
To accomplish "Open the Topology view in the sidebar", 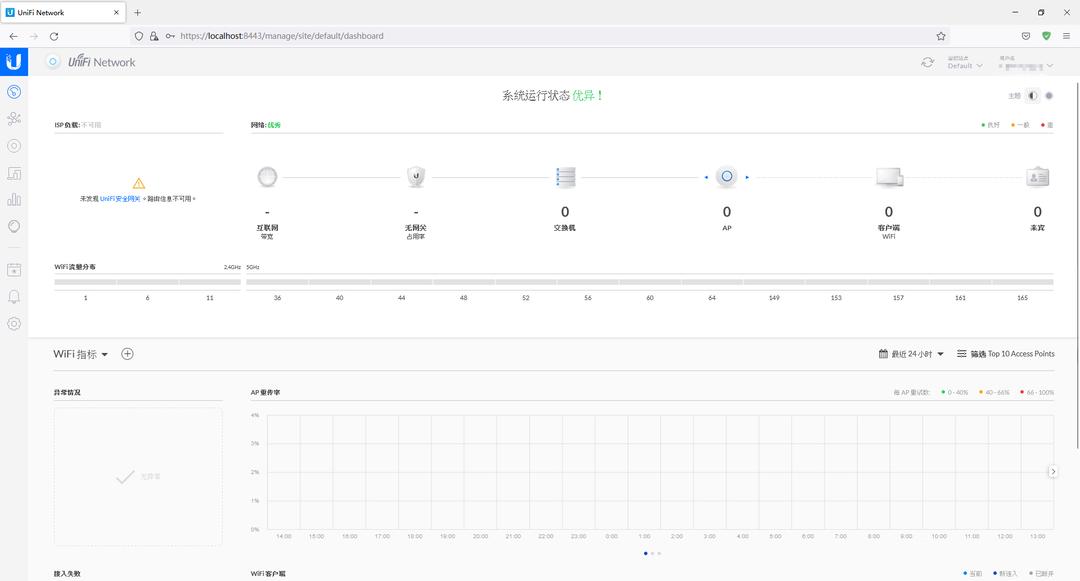I will click(x=14, y=119).
